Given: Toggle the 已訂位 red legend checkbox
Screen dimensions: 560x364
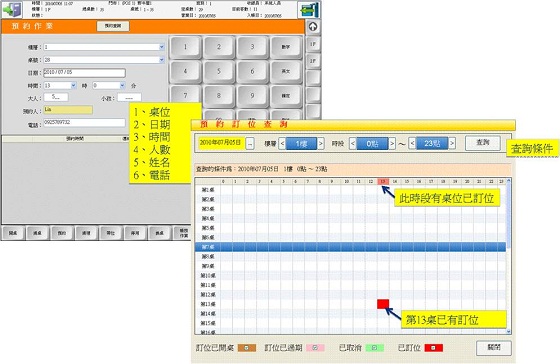Looking at the screenshot, I should click(433, 348).
